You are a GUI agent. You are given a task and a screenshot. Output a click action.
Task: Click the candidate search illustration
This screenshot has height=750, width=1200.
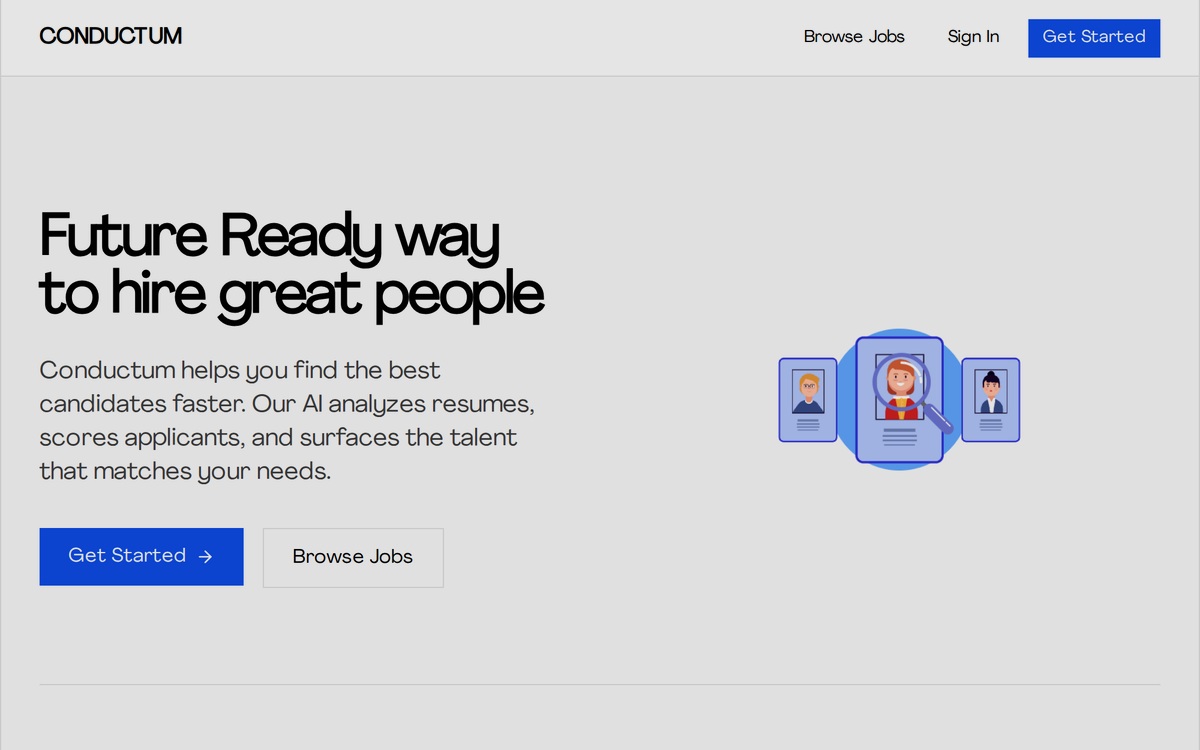coord(899,400)
